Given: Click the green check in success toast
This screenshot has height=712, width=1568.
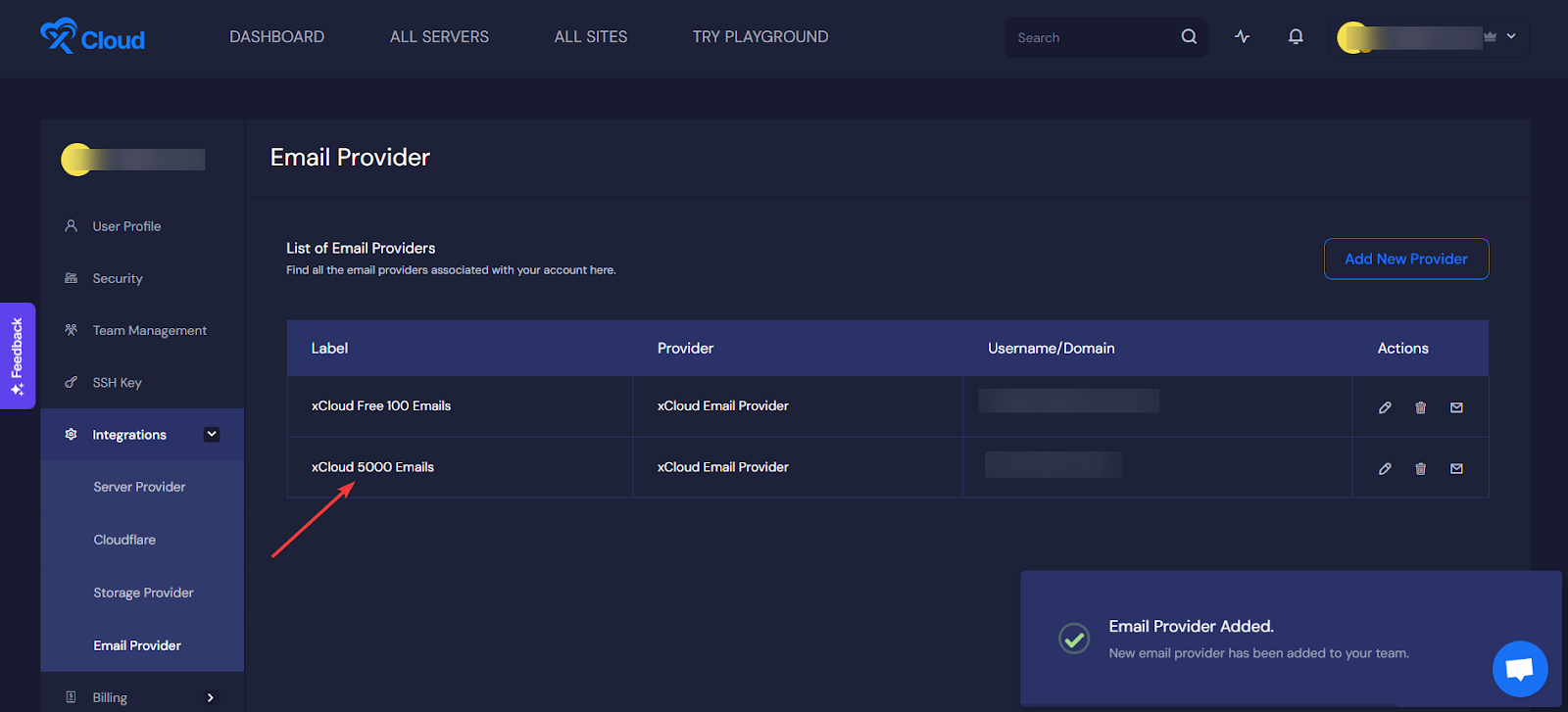Looking at the screenshot, I should [1074, 639].
